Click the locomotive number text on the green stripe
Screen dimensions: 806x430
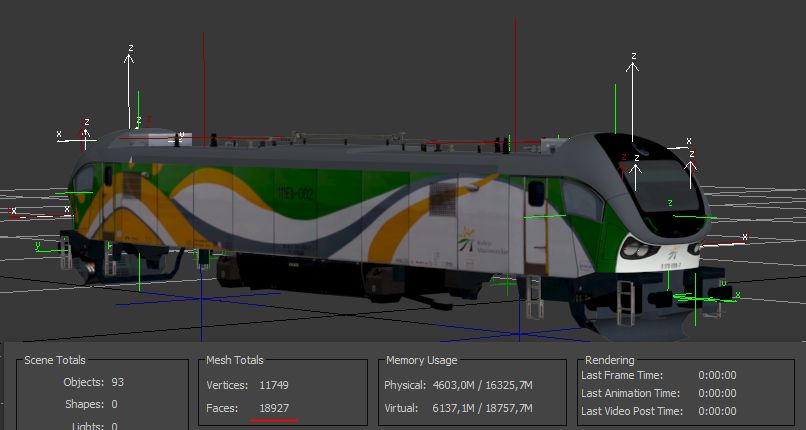290,190
